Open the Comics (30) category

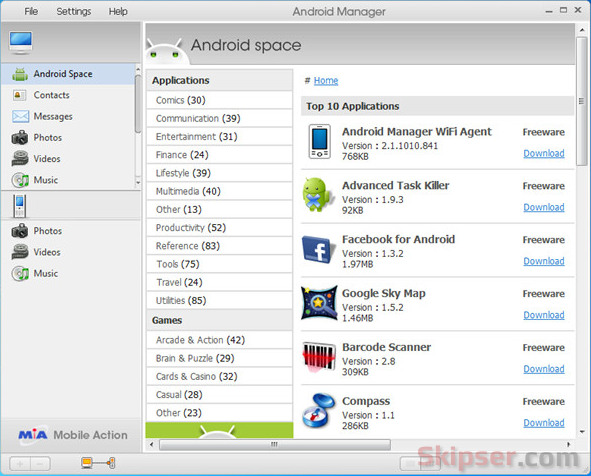(219, 100)
